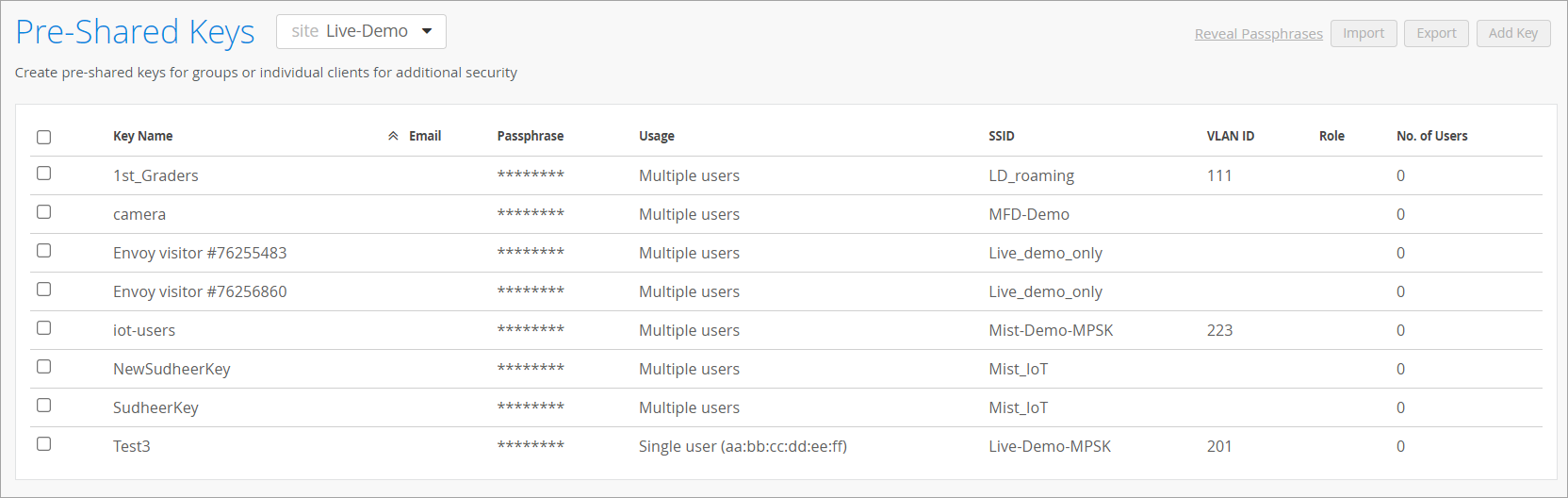Viewport: 1568px width, 498px height.
Task: Open the Envoy visitor #76255483 key
Action: click(x=200, y=253)
